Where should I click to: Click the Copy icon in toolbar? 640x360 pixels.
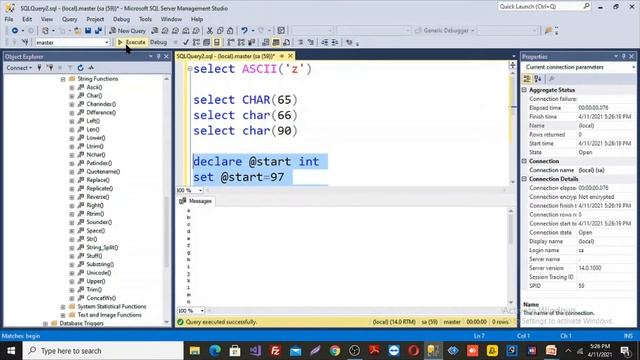(220, 31)
